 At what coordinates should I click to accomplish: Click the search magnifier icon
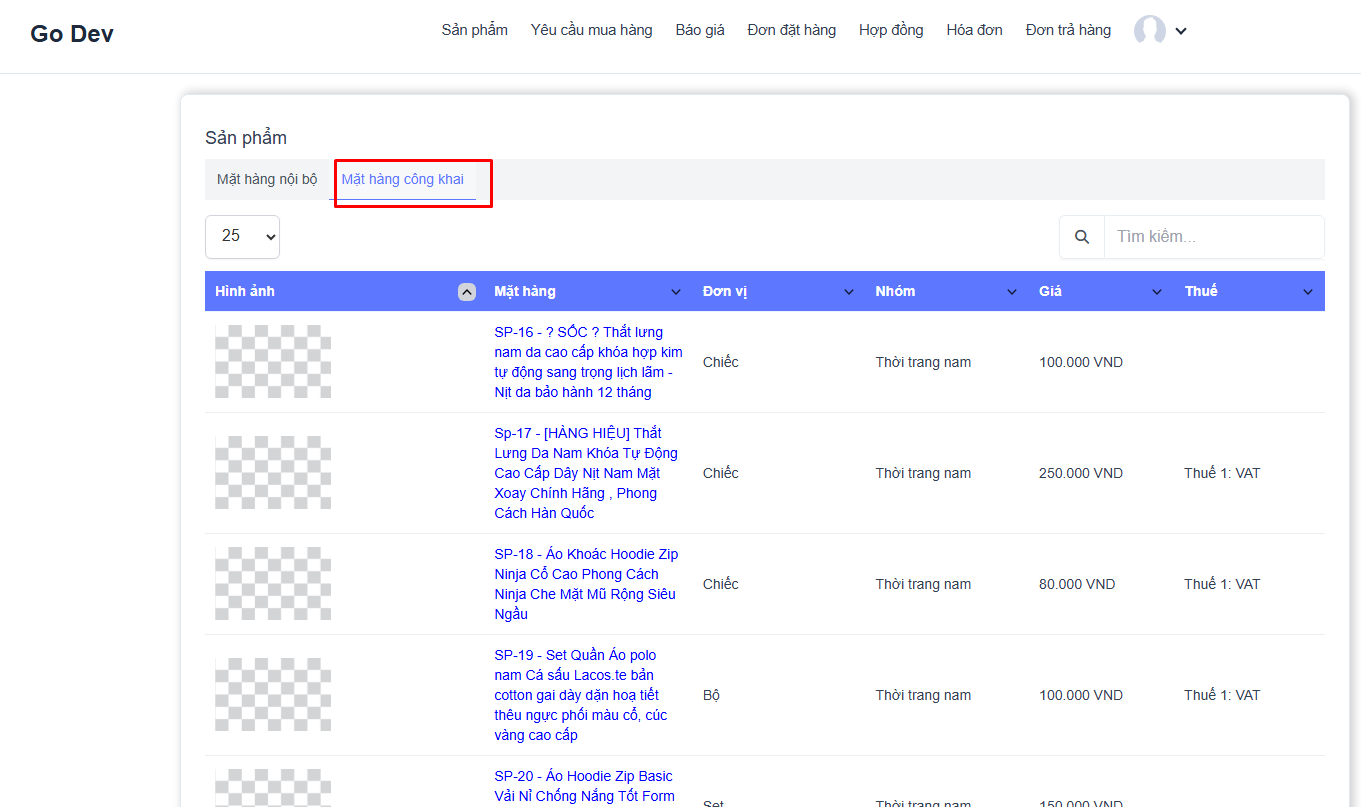coord(1082,237)
